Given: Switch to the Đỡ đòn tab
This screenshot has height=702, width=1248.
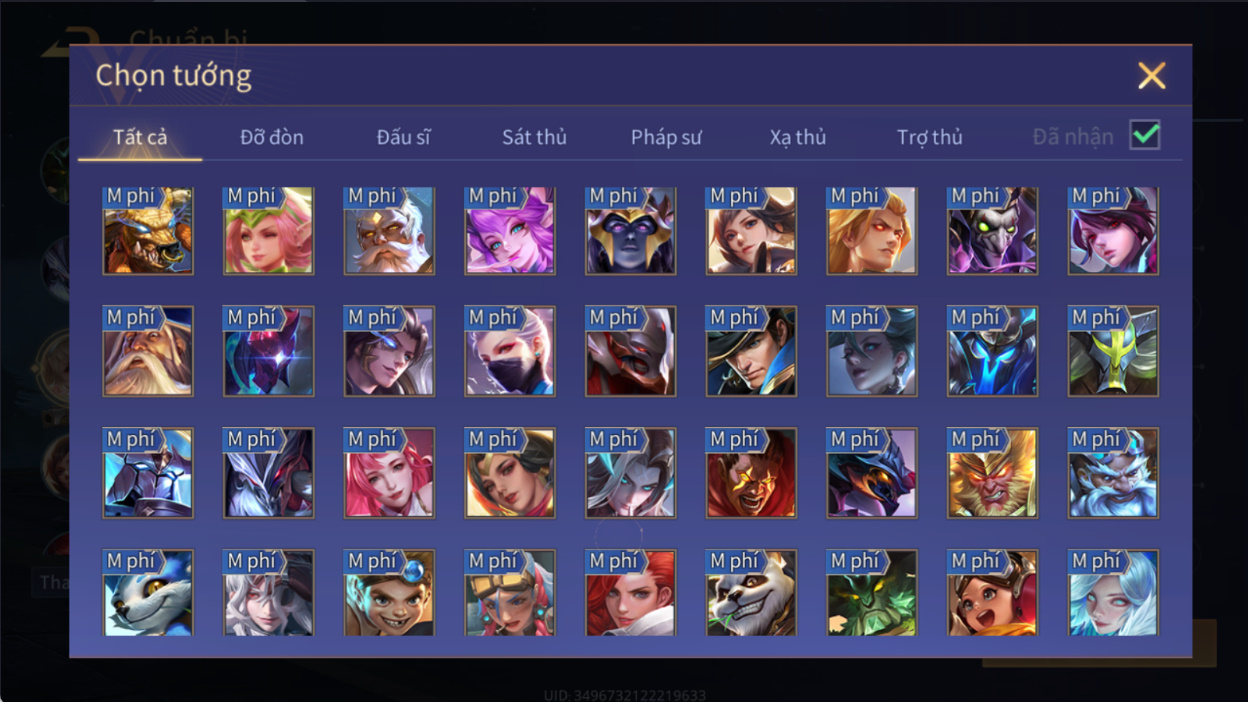Looking at the screenshot, I should [272, 137].
